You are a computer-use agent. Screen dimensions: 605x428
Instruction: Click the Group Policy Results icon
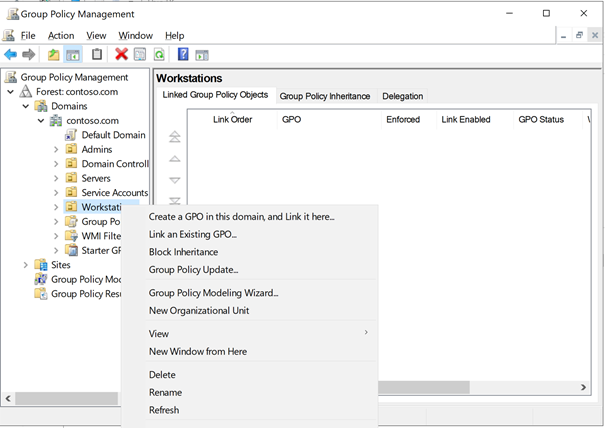click(41, 294)
